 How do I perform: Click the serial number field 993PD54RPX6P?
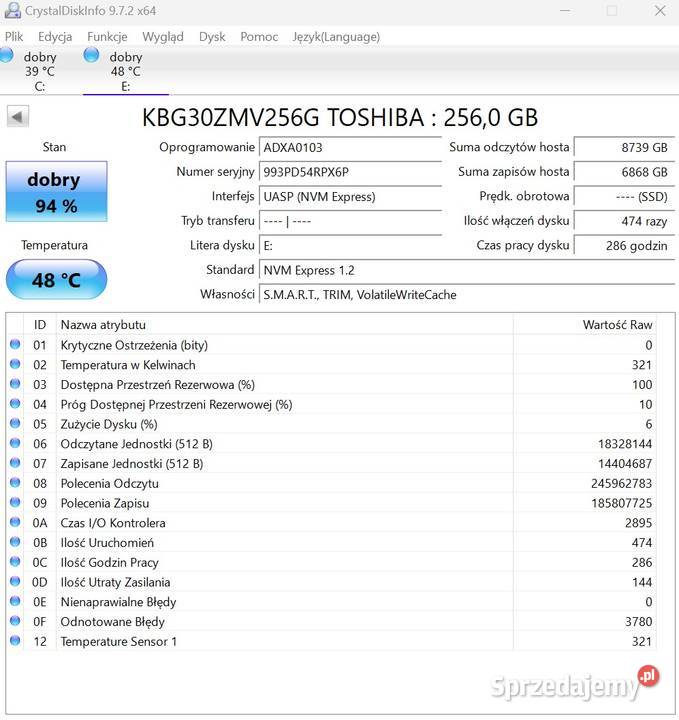click(350, 172)
